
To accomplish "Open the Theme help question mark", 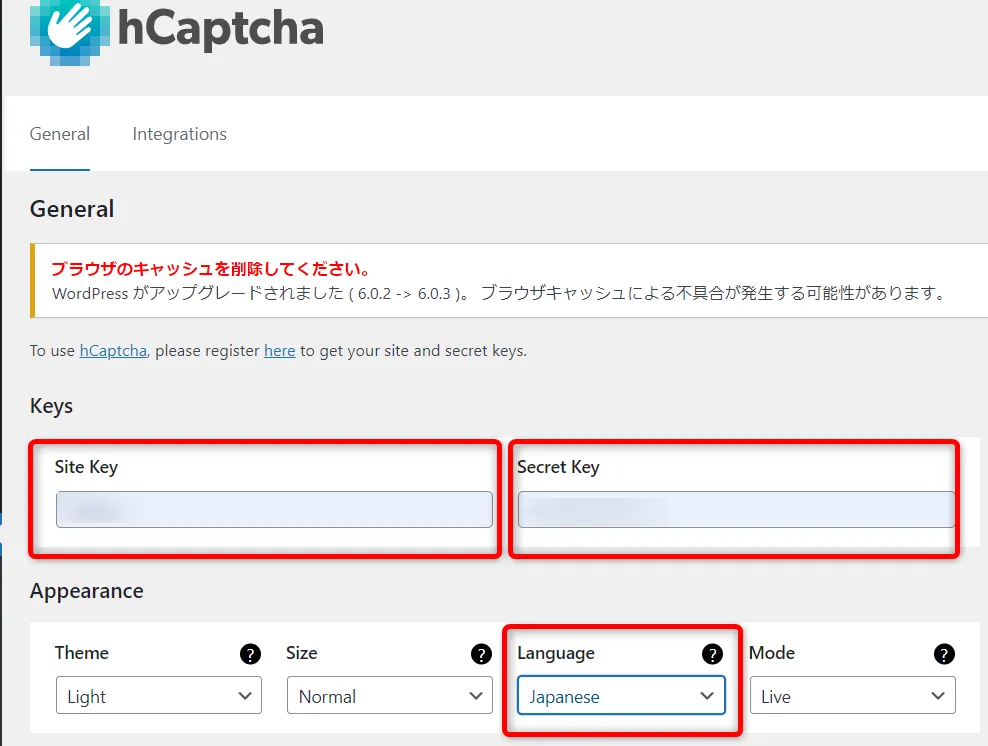I will (x=250, y=654).
